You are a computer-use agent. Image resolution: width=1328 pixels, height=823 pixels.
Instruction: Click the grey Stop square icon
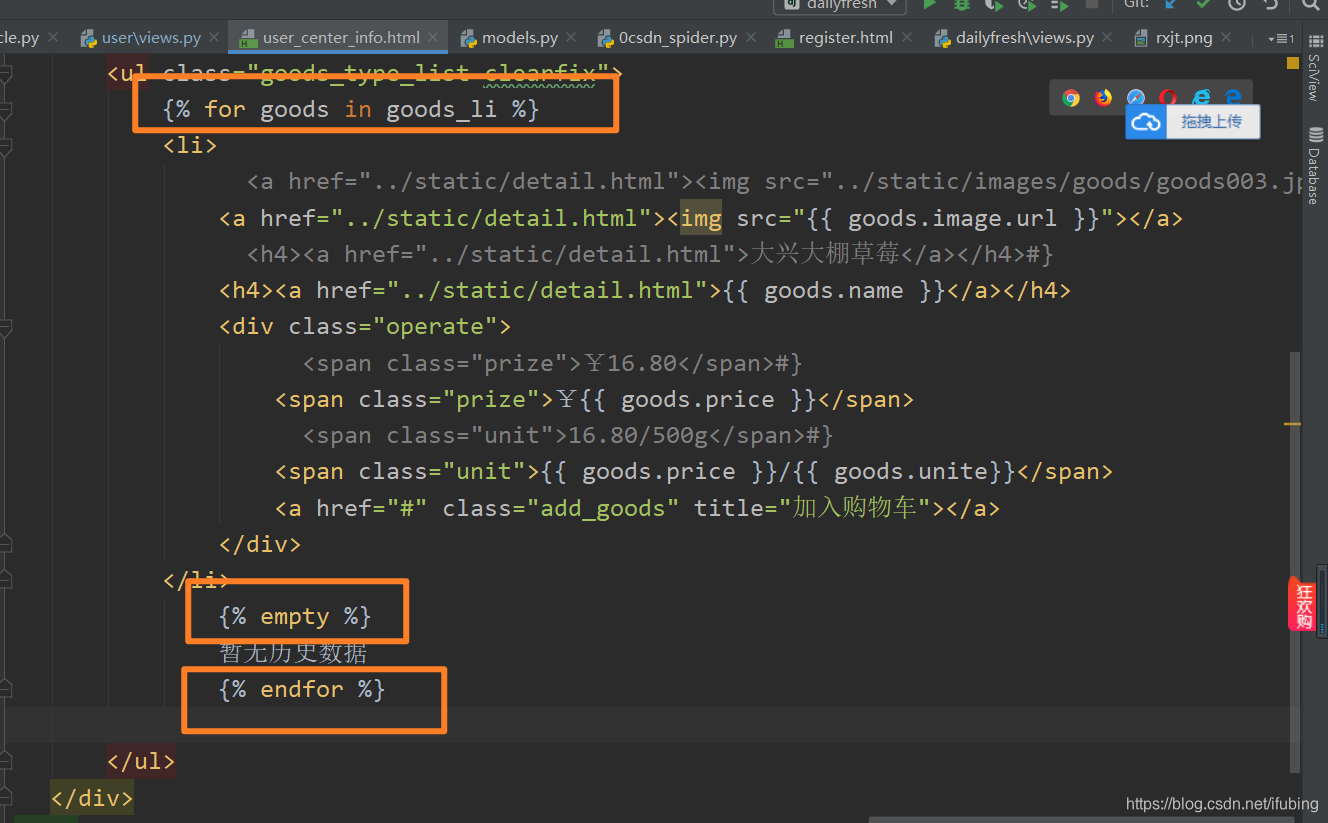tap(1092, 5)
